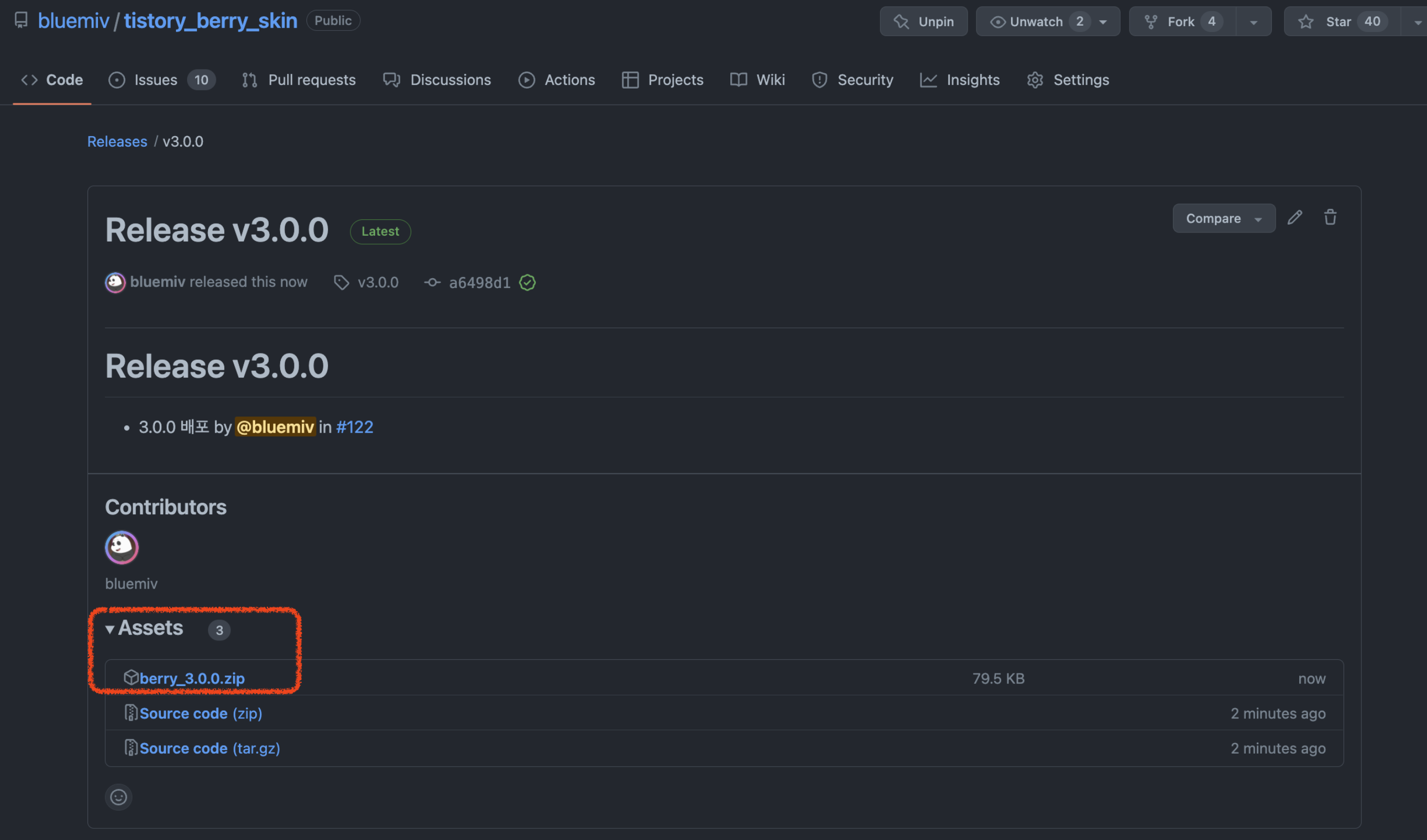Viewport: 1427px width, 840px height.
Task: Click the v3.0.0 tag icon link
Action: click(342, 282)
